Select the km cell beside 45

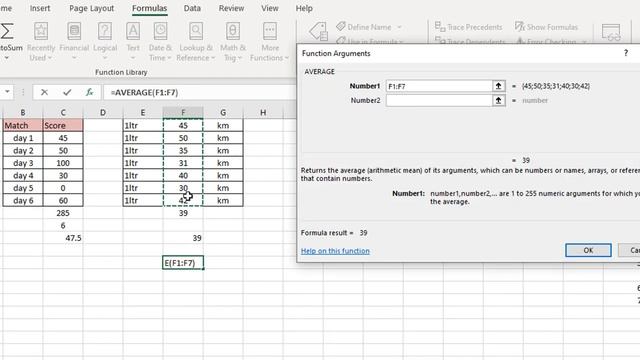(223, 125)
